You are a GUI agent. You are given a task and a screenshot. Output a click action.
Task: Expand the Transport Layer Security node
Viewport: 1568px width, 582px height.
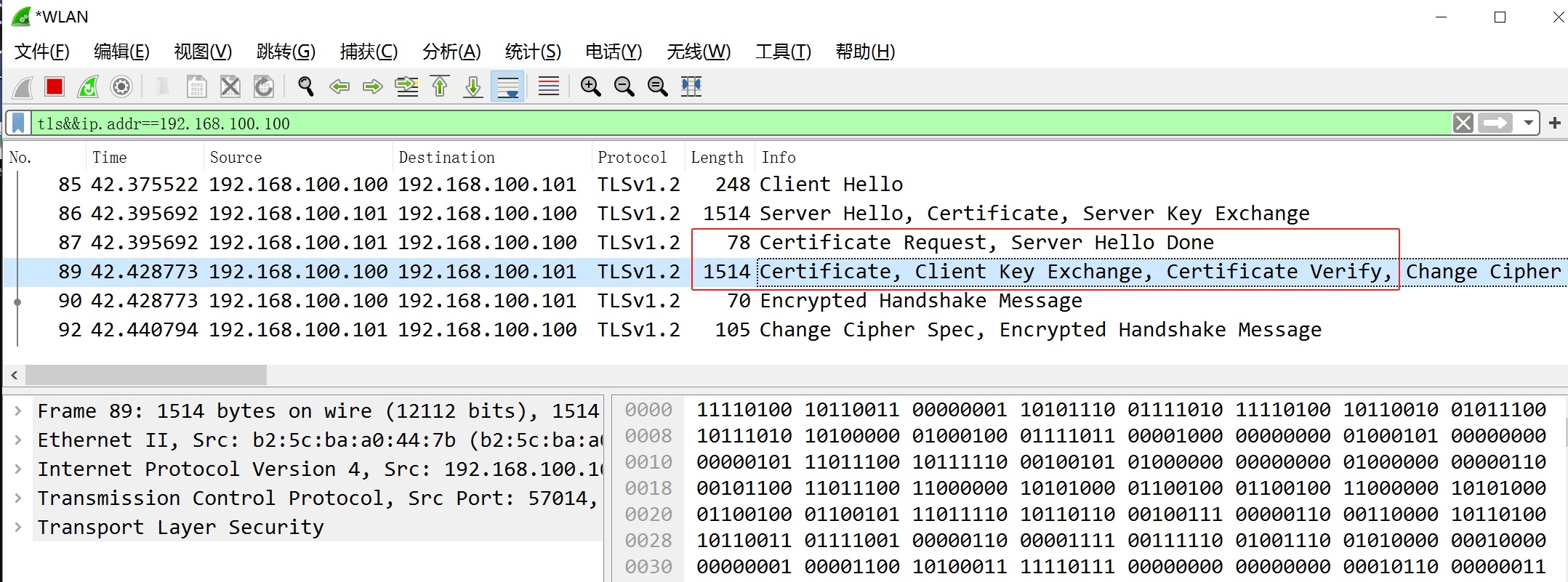click(x=18, y=528)
